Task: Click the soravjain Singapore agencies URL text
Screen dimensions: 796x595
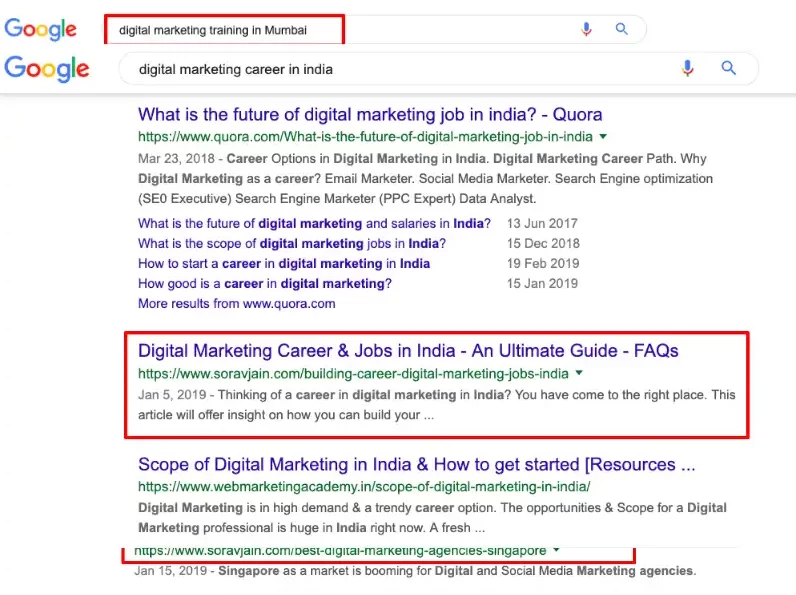Action: pos(340,550)
